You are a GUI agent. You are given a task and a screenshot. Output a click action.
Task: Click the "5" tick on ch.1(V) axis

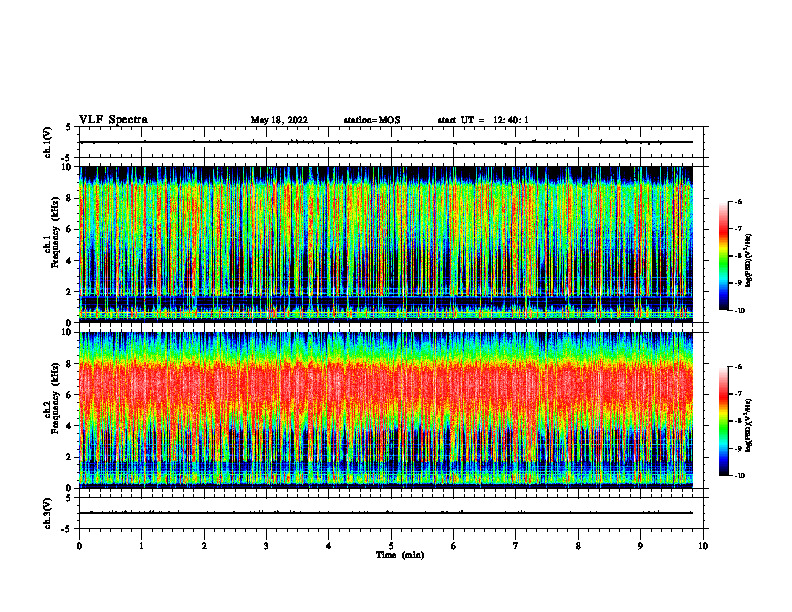(x=69, y=127)
